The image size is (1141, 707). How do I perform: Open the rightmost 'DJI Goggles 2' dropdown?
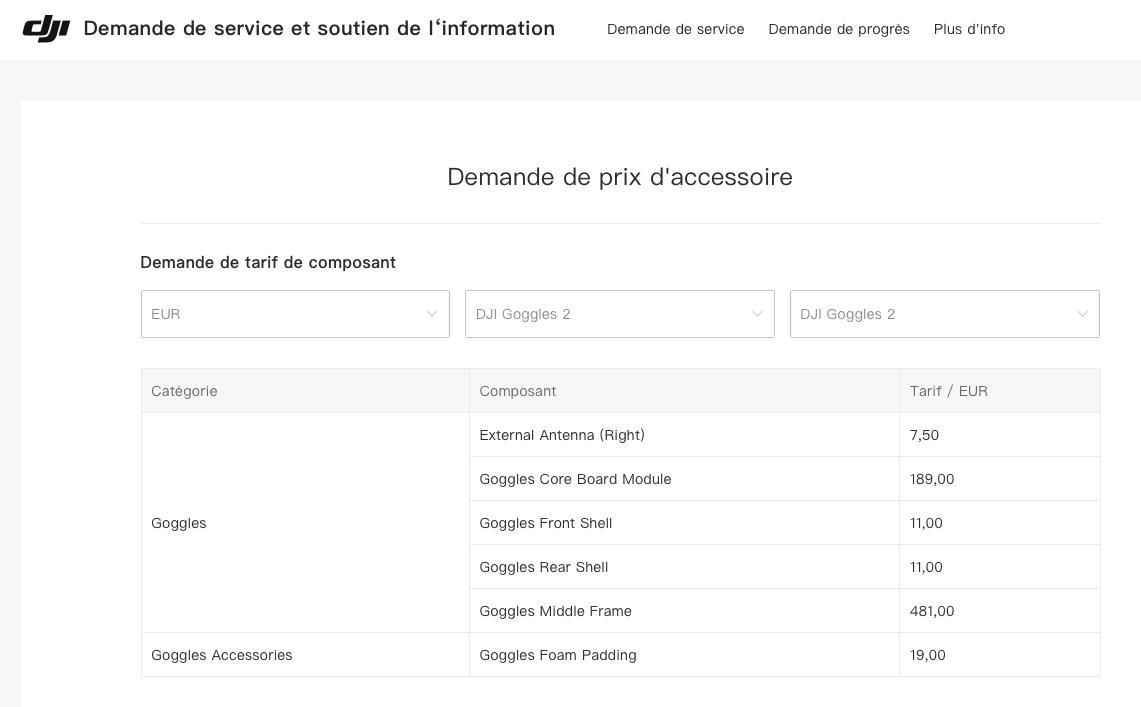(945, 314)
